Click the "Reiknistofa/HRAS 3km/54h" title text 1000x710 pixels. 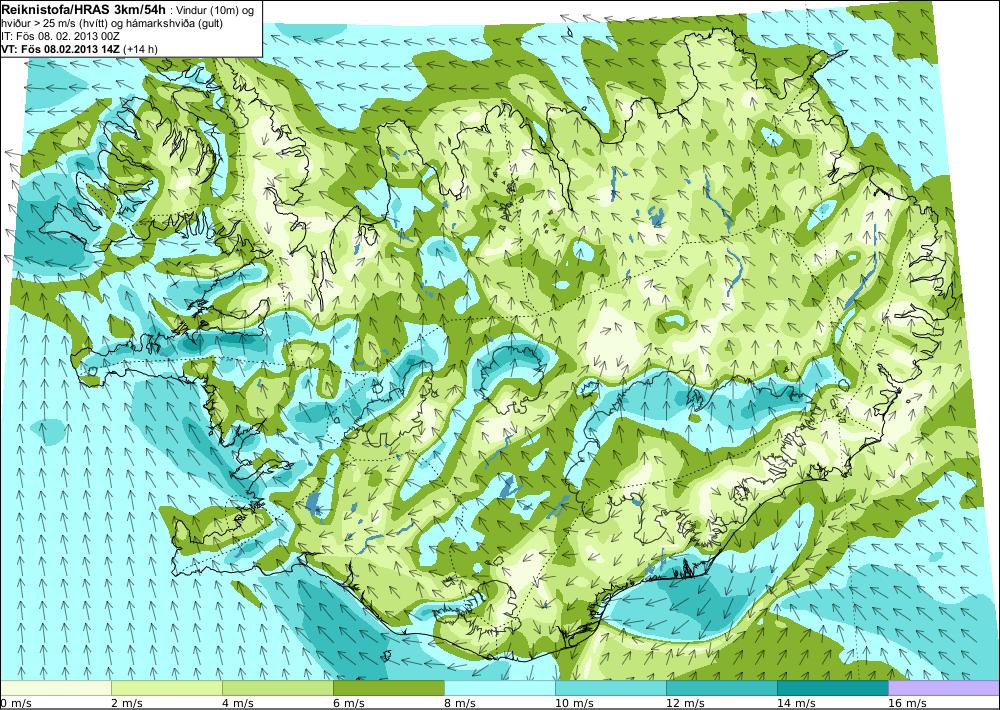[x=82, y=9]
